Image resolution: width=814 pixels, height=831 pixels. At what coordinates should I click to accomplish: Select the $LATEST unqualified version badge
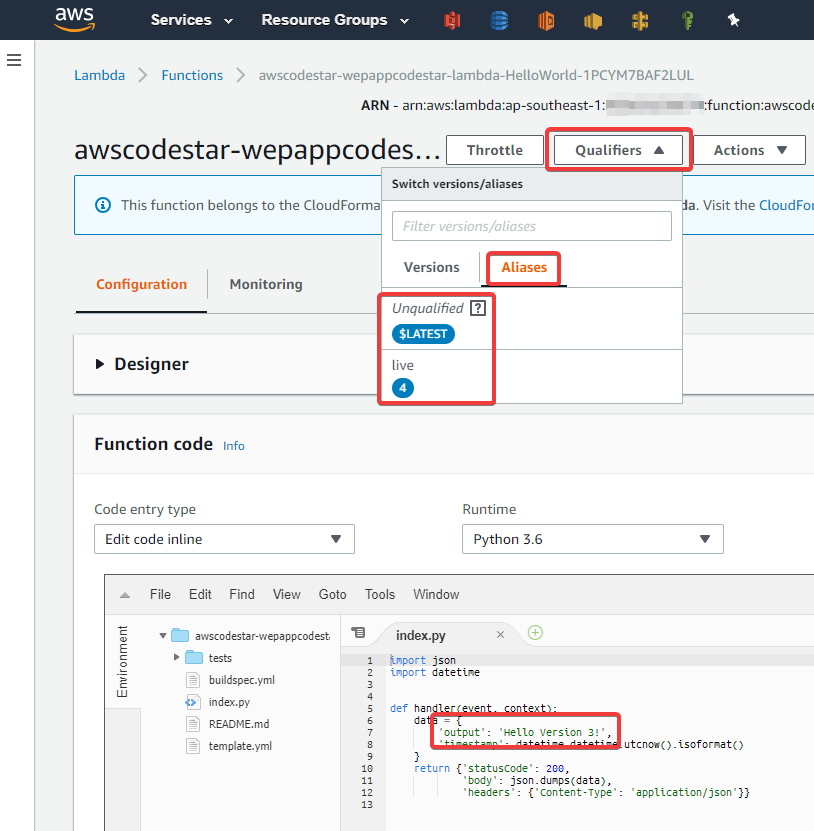(x=423, y=334)
